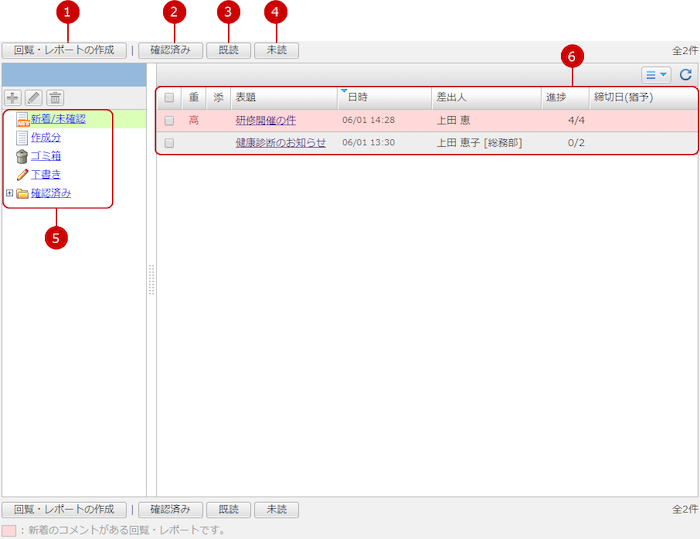700x539 pixels.
Task: Sort by the 日時 column header
Action: point(385,97)
